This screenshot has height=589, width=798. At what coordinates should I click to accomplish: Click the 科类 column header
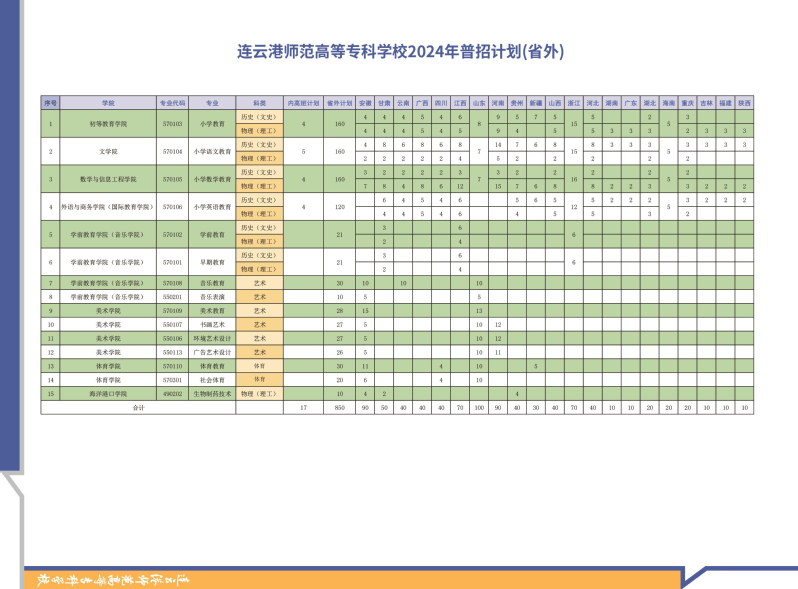tap(259, 103)
